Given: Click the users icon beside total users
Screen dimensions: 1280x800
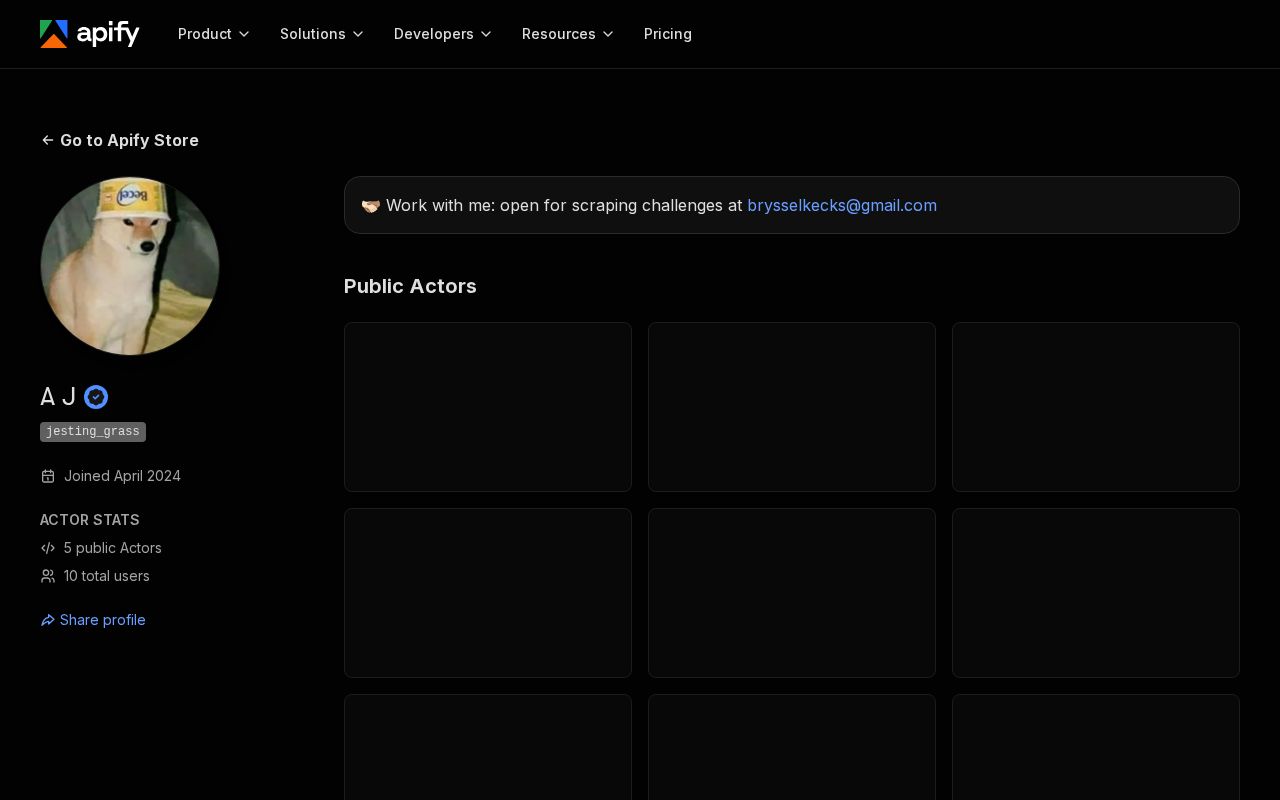Looking at the screenshot, I should (x=48, y=576).
